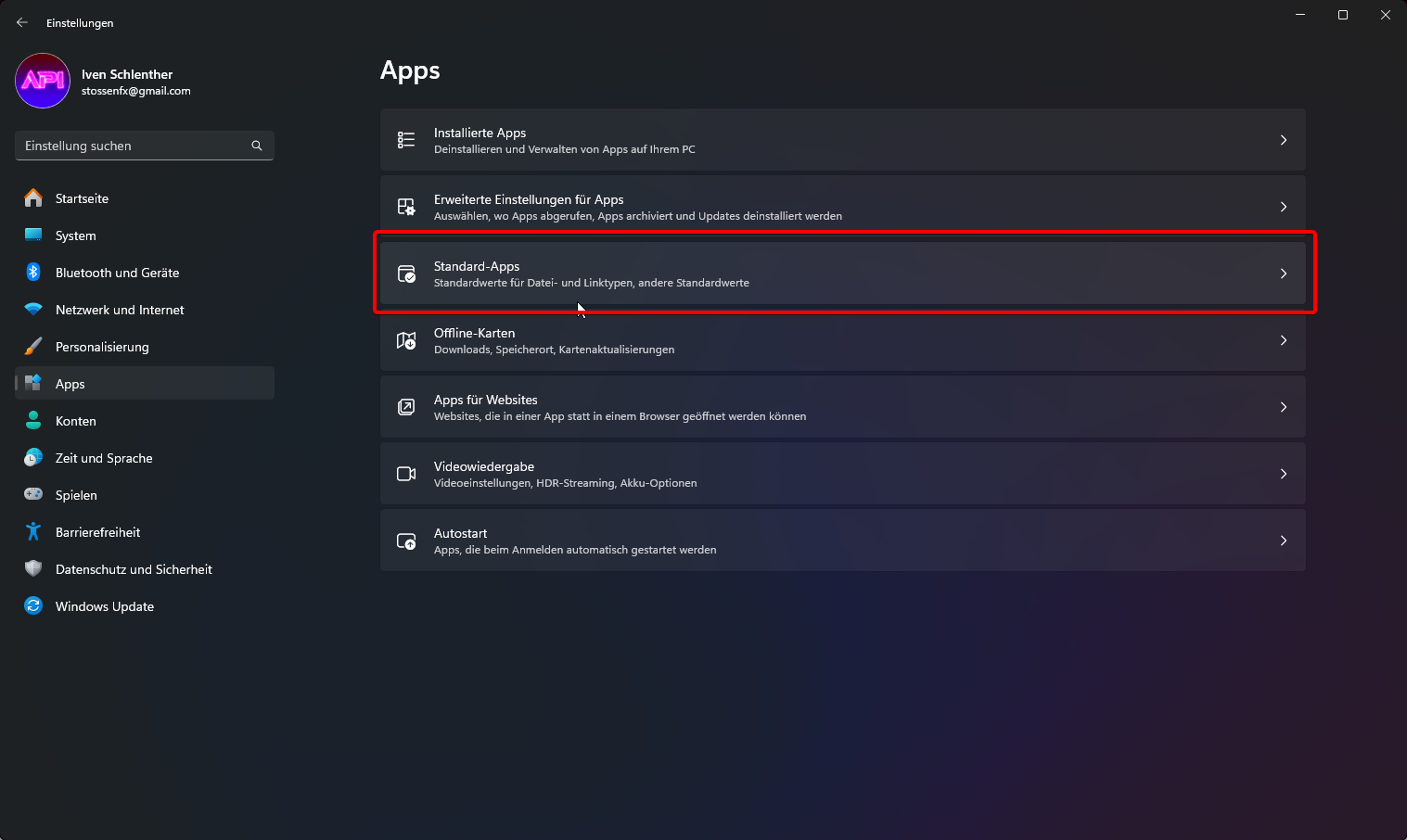
Task: Click the search magnifier icon
Action: point(257,146)
